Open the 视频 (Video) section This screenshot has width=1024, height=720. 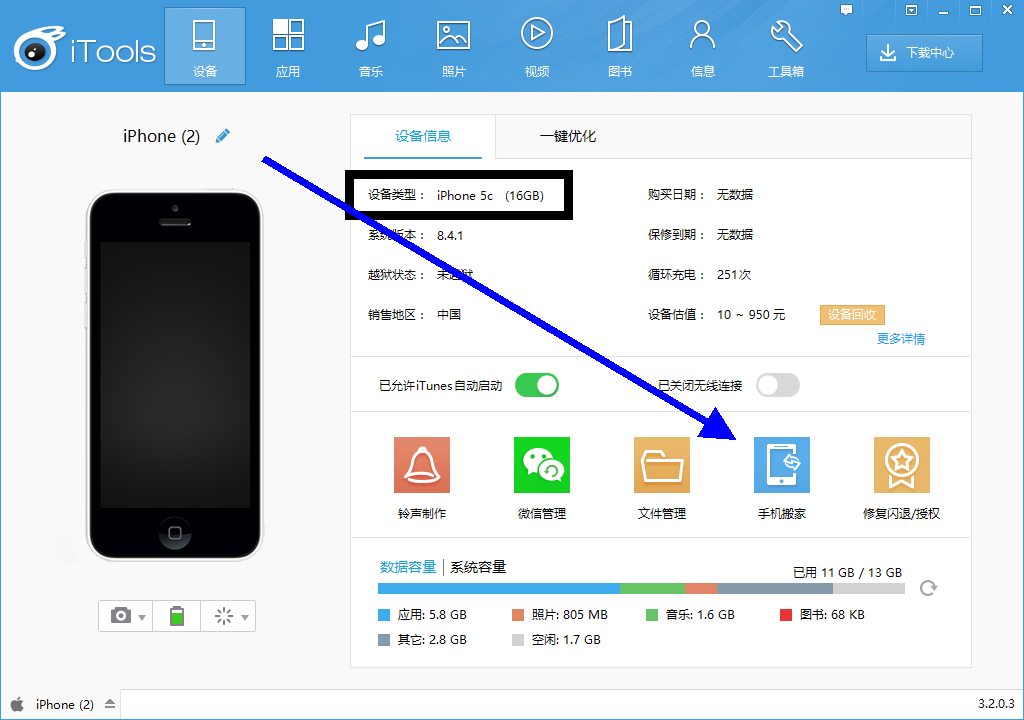pos(537,46)
